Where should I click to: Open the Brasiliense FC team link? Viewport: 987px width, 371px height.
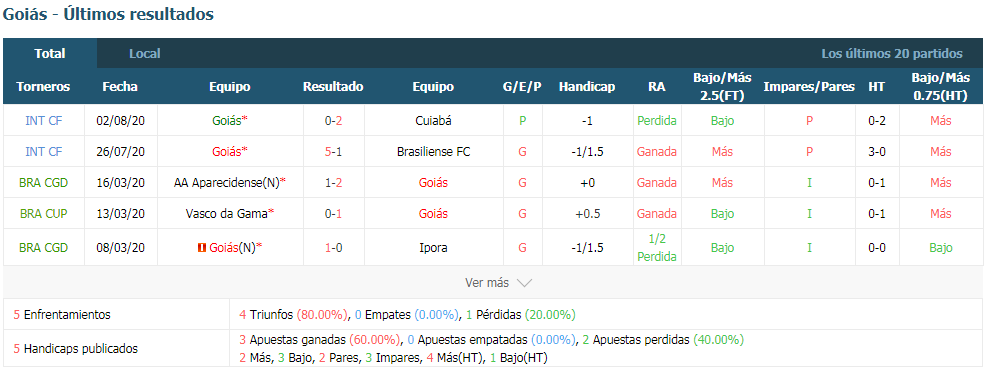[434, 152]
